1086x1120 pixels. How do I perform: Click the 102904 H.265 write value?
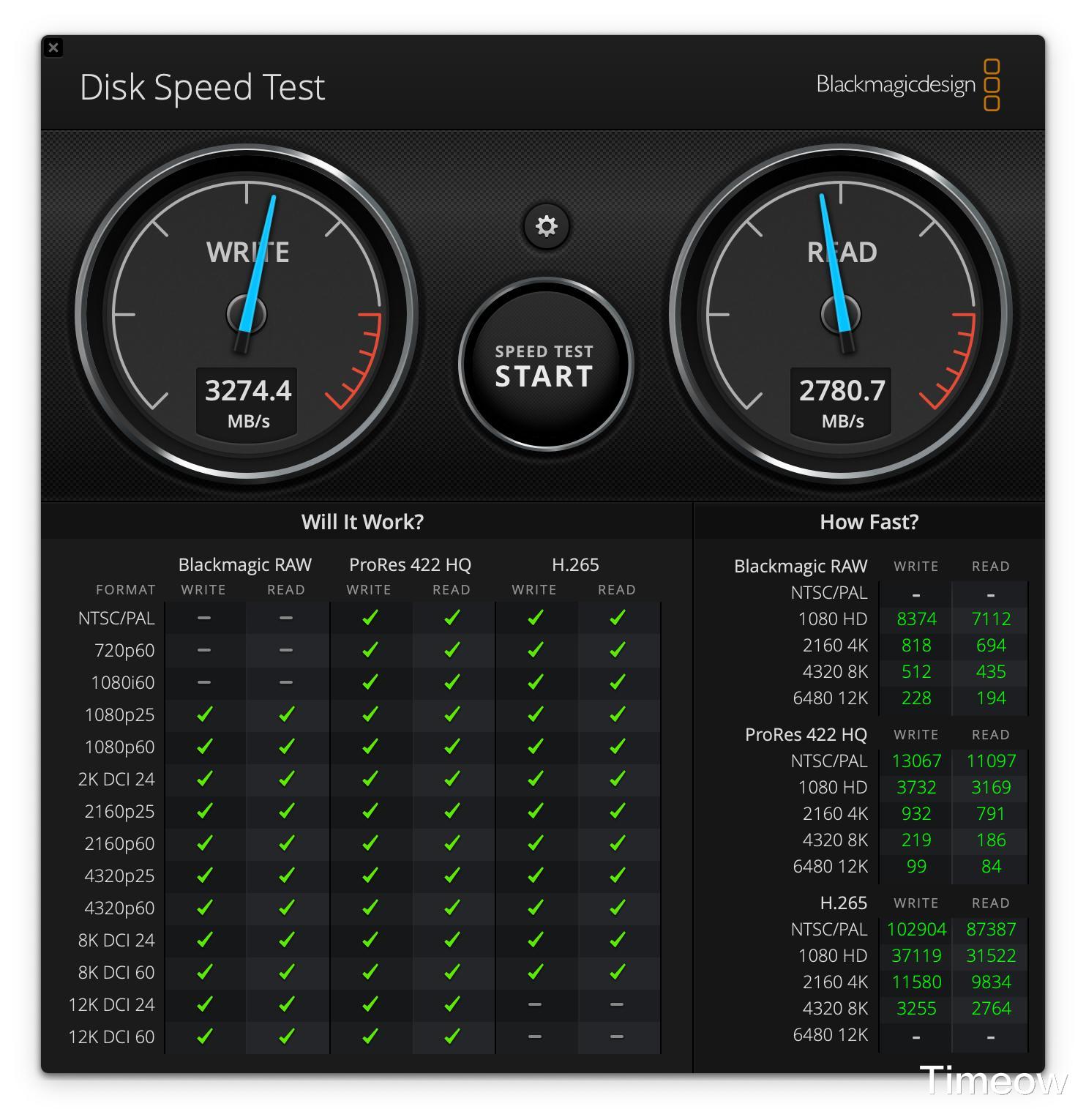point(916,930)
